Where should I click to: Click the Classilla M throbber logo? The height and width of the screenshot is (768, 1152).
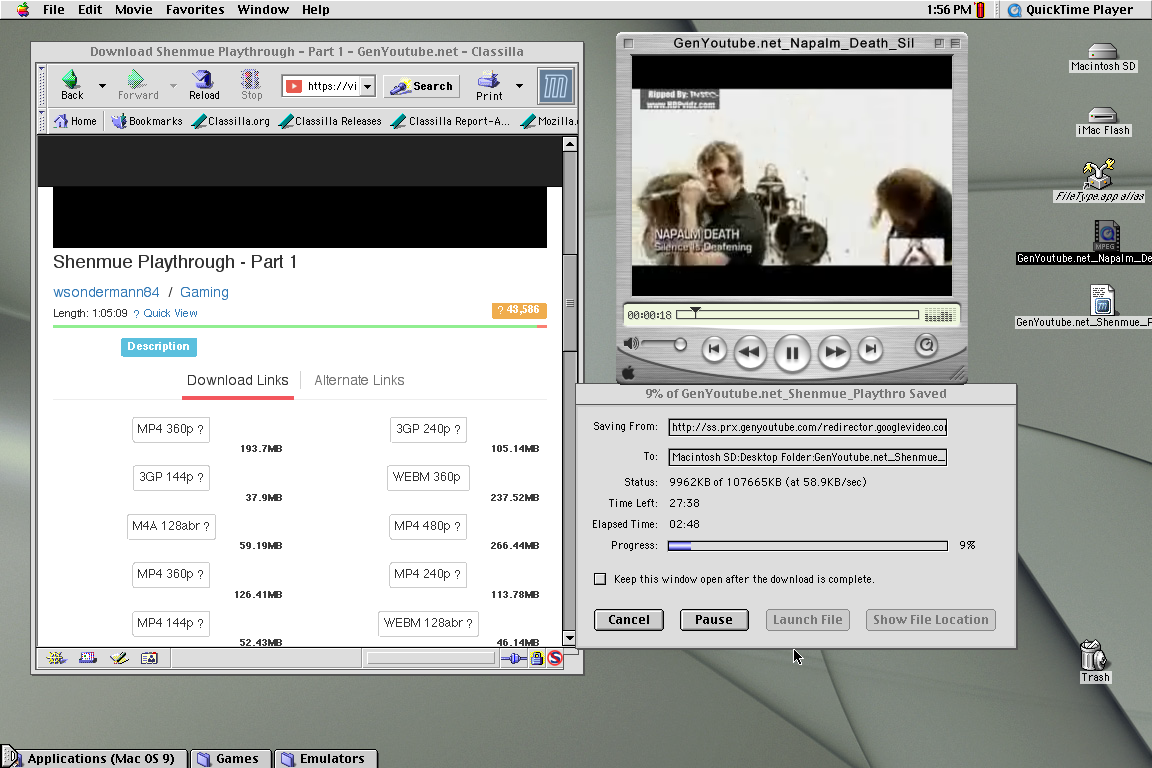[555, 87]
